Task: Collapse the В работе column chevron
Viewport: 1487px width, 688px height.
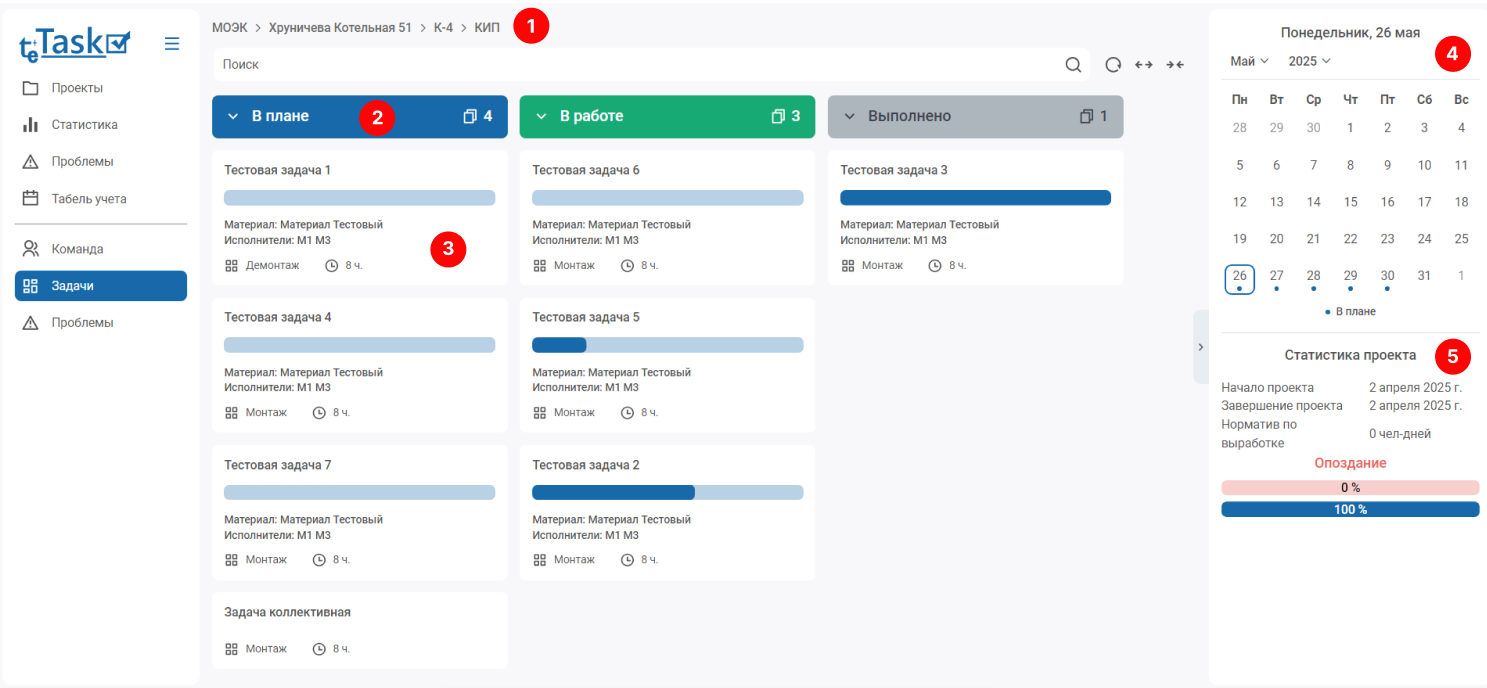Action: coord(541,117)
